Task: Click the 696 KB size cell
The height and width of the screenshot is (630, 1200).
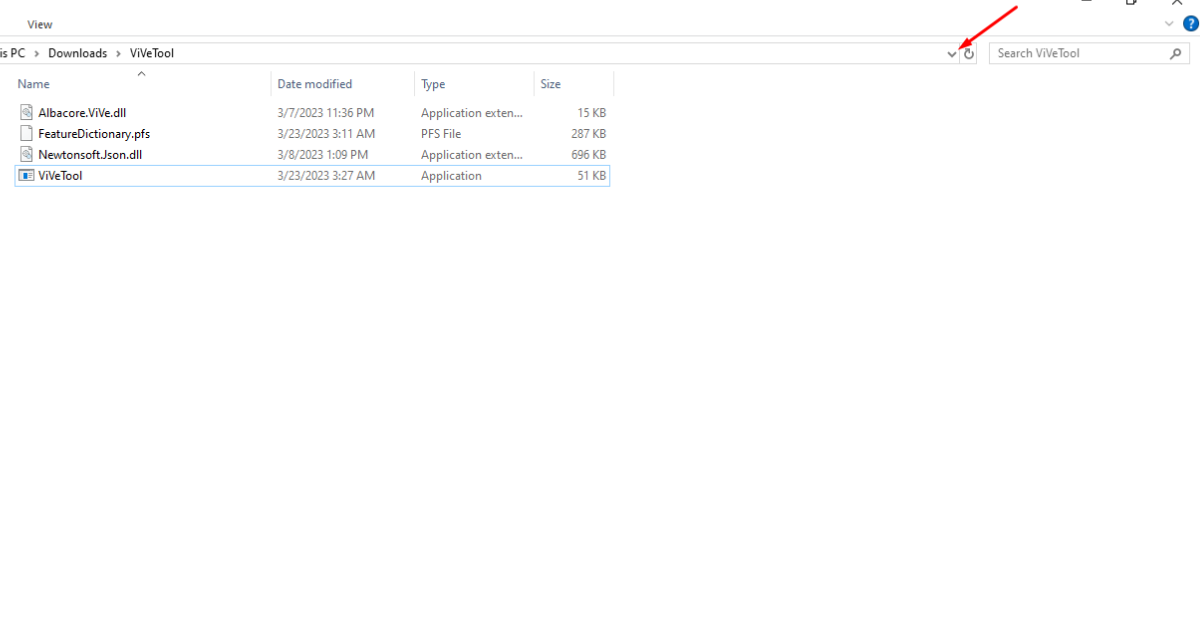Action: [x=588, y=154]
